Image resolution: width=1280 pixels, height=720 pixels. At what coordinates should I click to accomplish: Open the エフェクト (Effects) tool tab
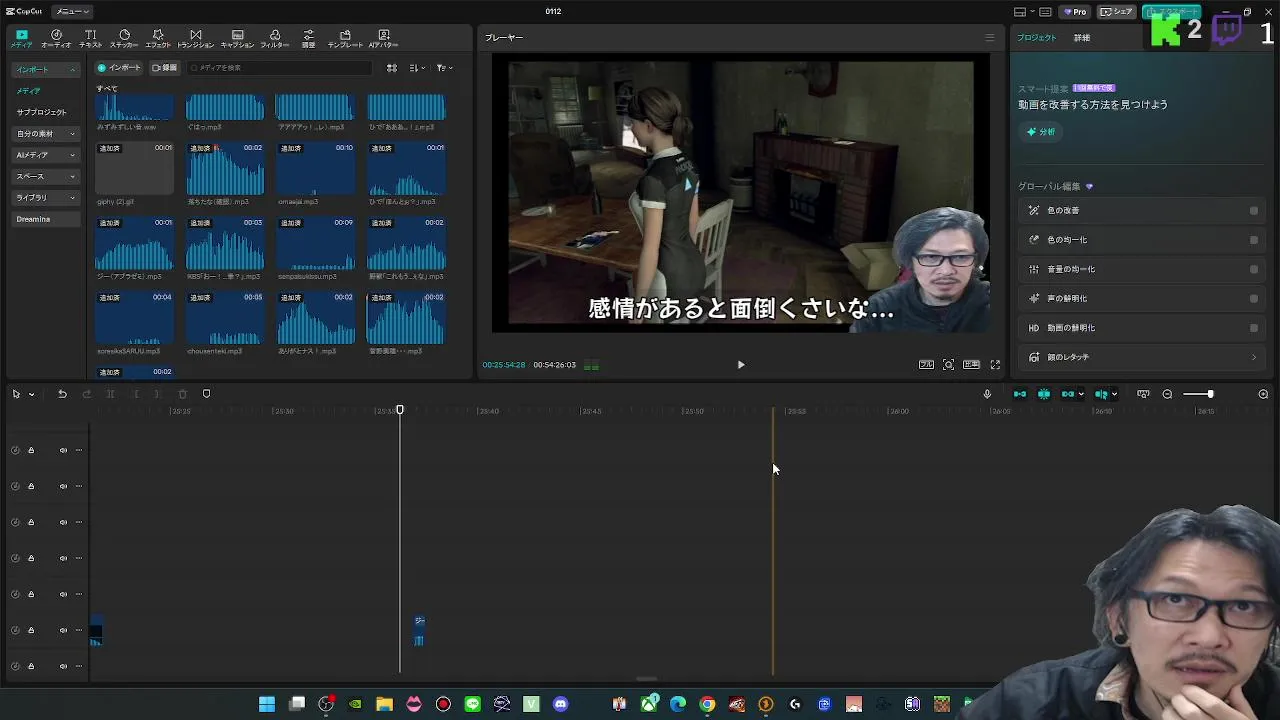tap(158, 39)
